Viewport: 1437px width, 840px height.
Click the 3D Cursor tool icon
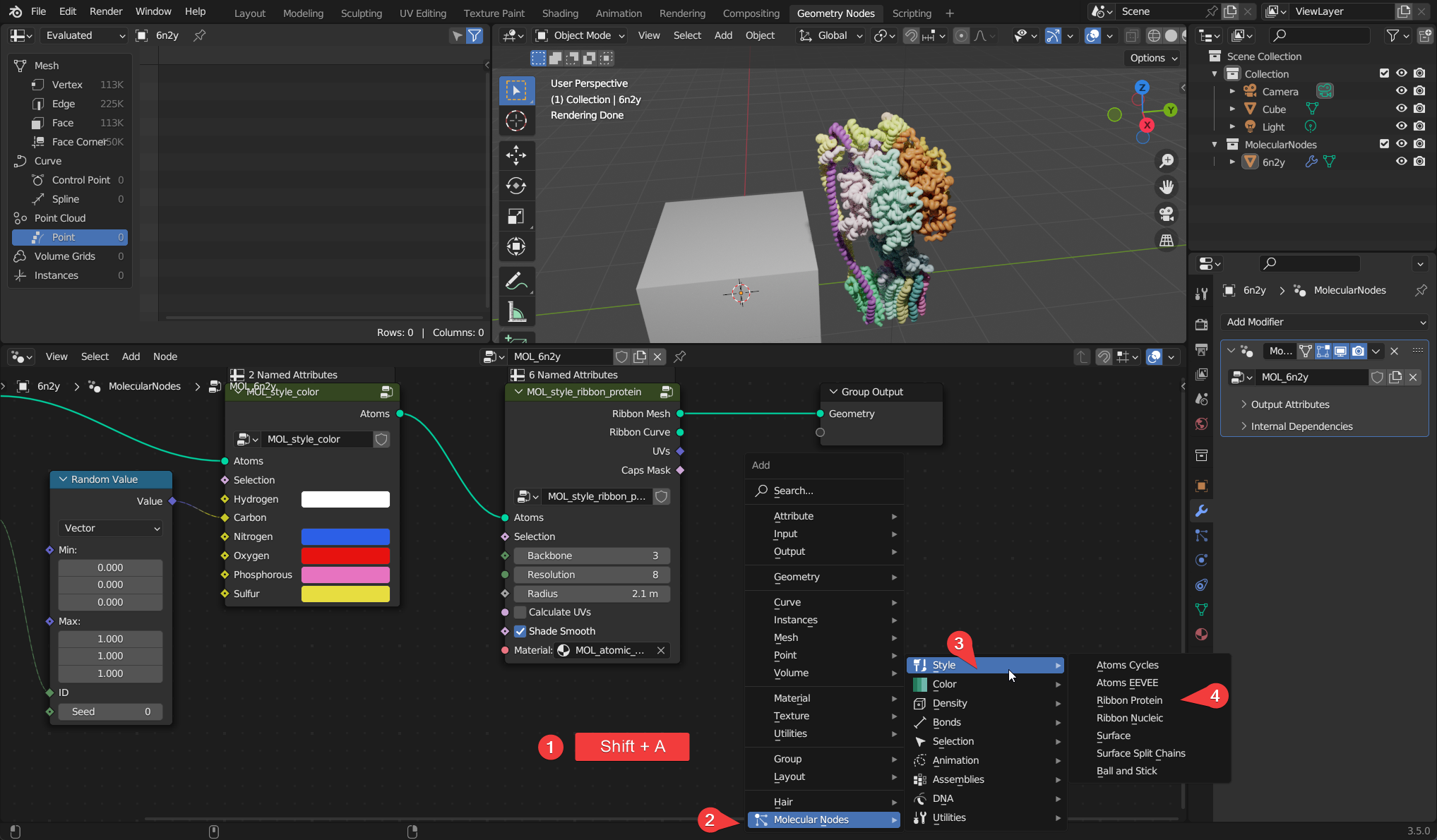[x=516, y=121]
